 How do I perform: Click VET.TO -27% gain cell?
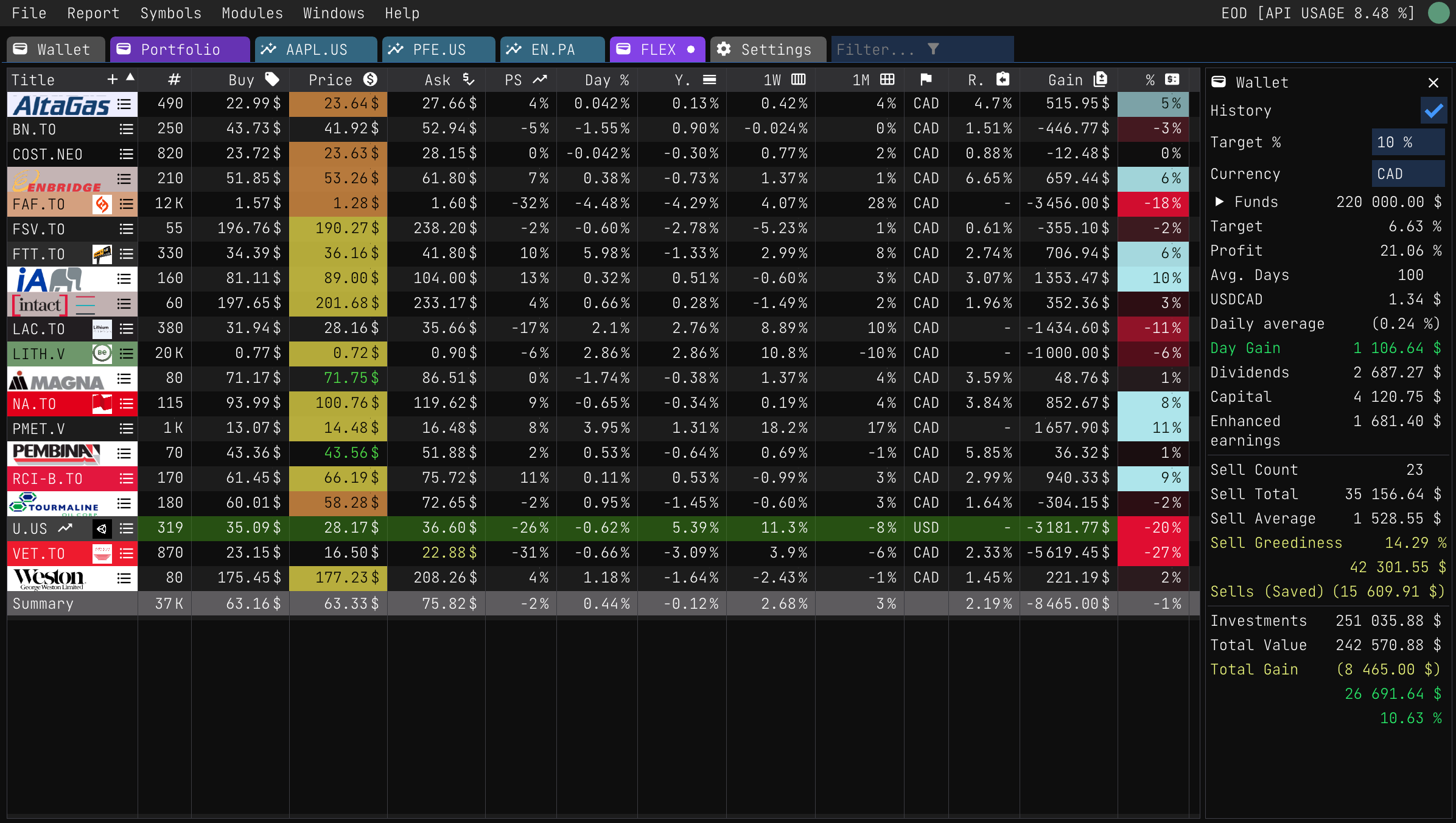1153,553
